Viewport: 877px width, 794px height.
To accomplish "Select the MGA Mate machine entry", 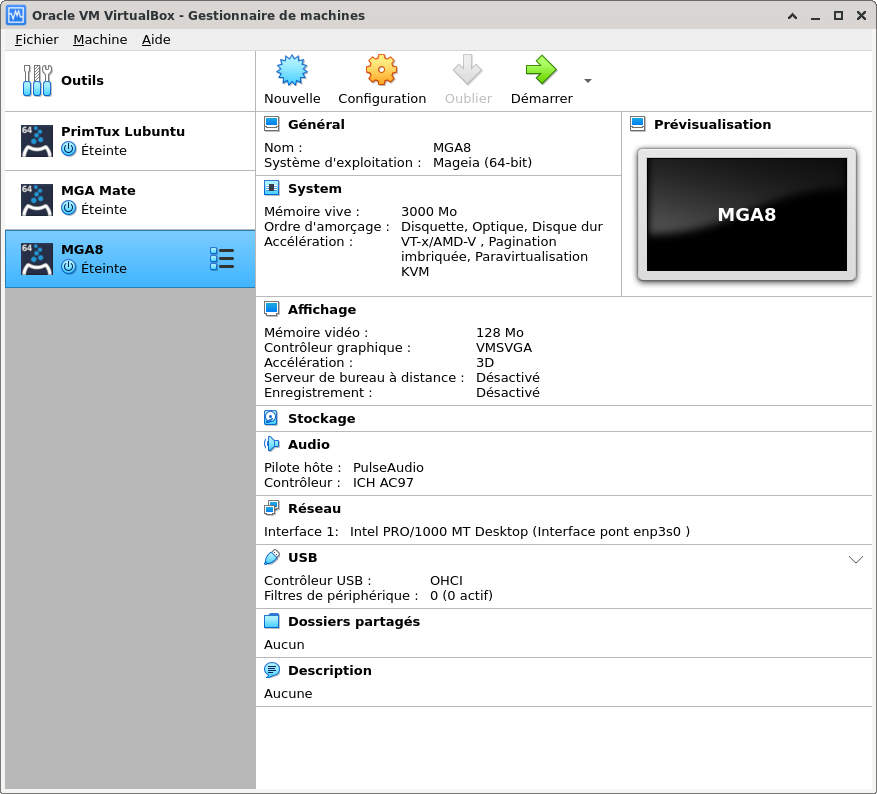I will (x=130, y=200).
